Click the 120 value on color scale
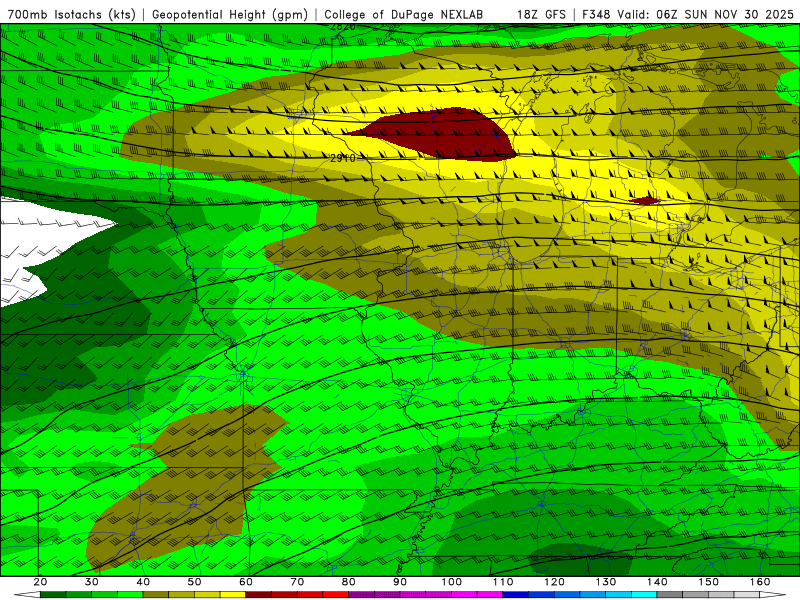 point(554,582)
